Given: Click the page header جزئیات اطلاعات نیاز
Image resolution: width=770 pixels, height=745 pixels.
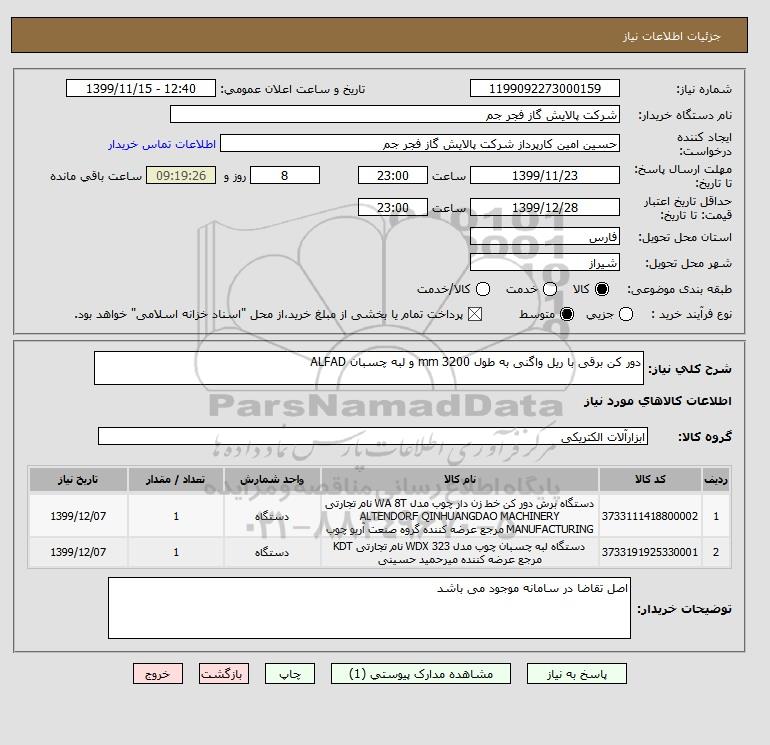Looking at the screenshot, I should 671,36.
